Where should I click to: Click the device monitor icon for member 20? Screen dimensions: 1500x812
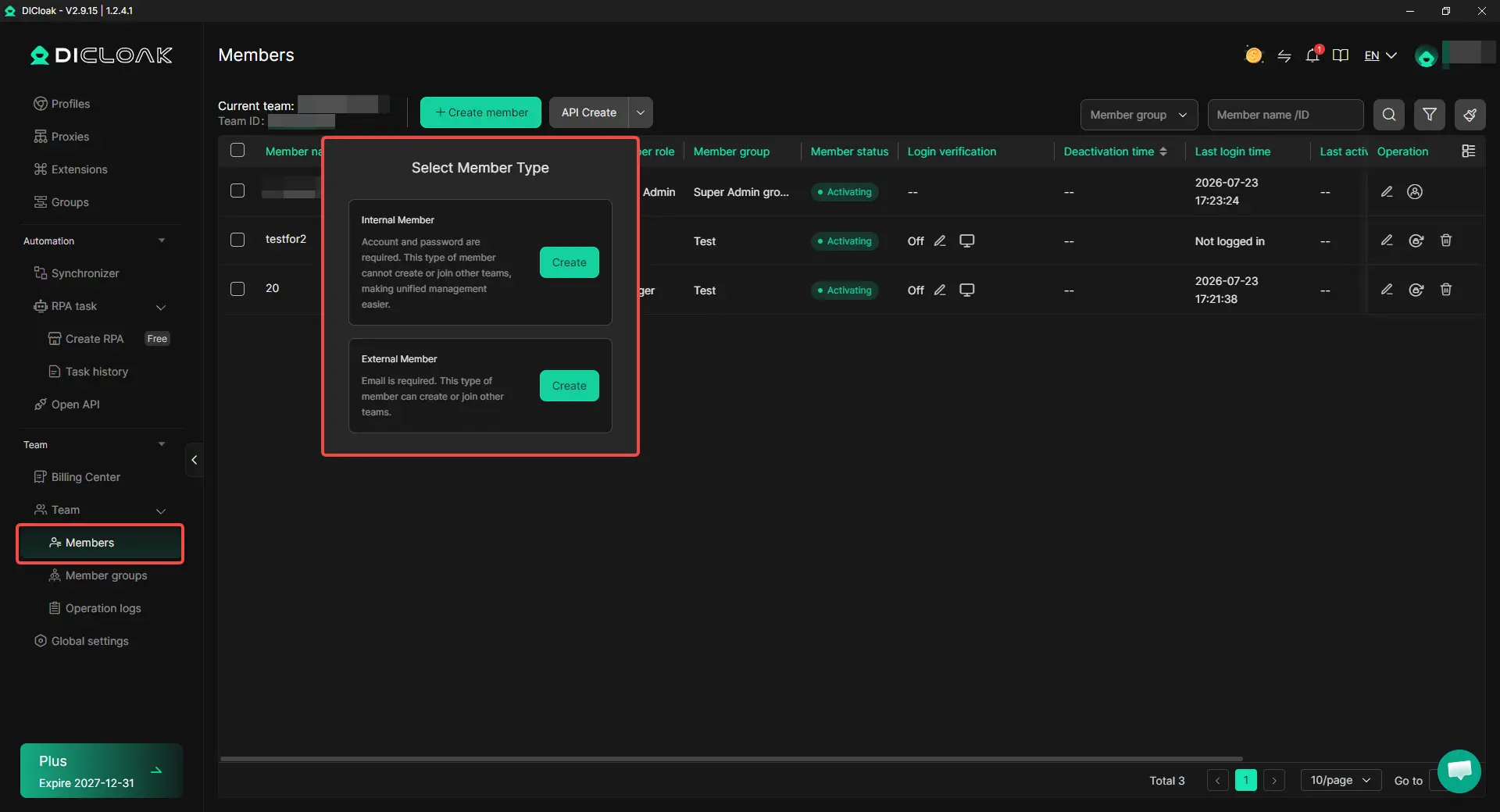click(x=966, y=290)
